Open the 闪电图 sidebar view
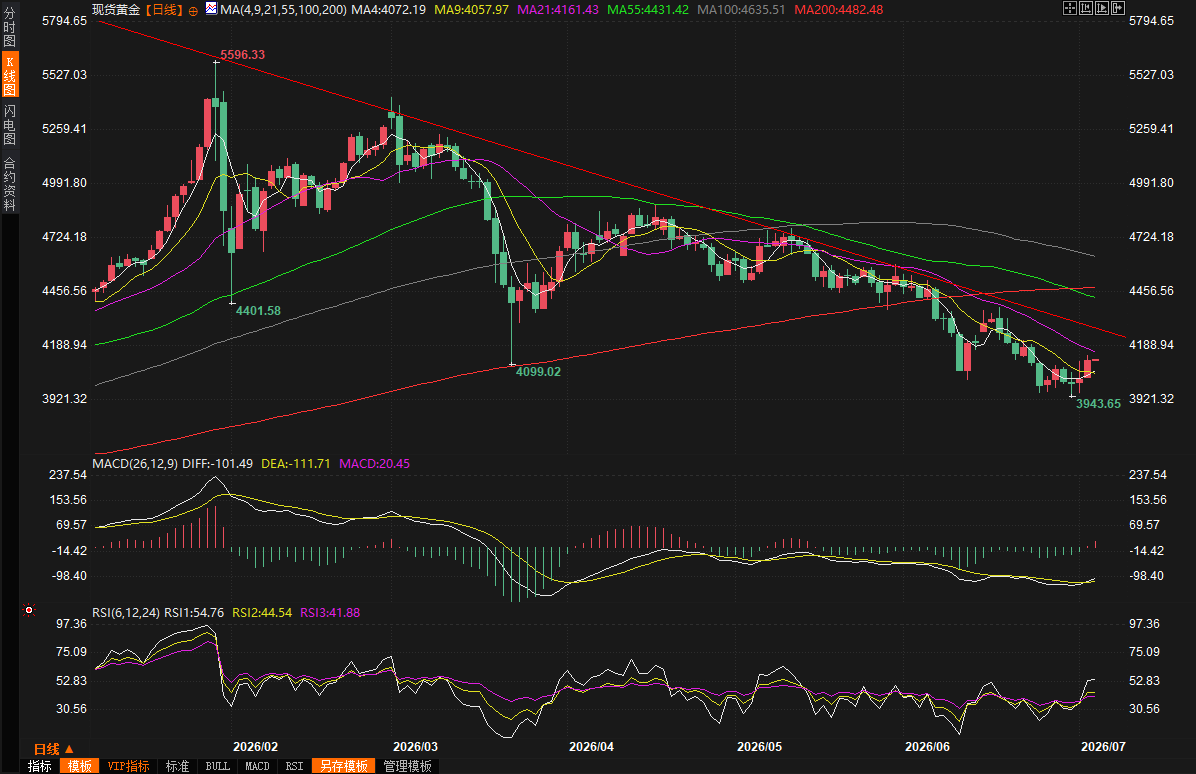The height and width of the screenshot is (774, 1196). 9,124
